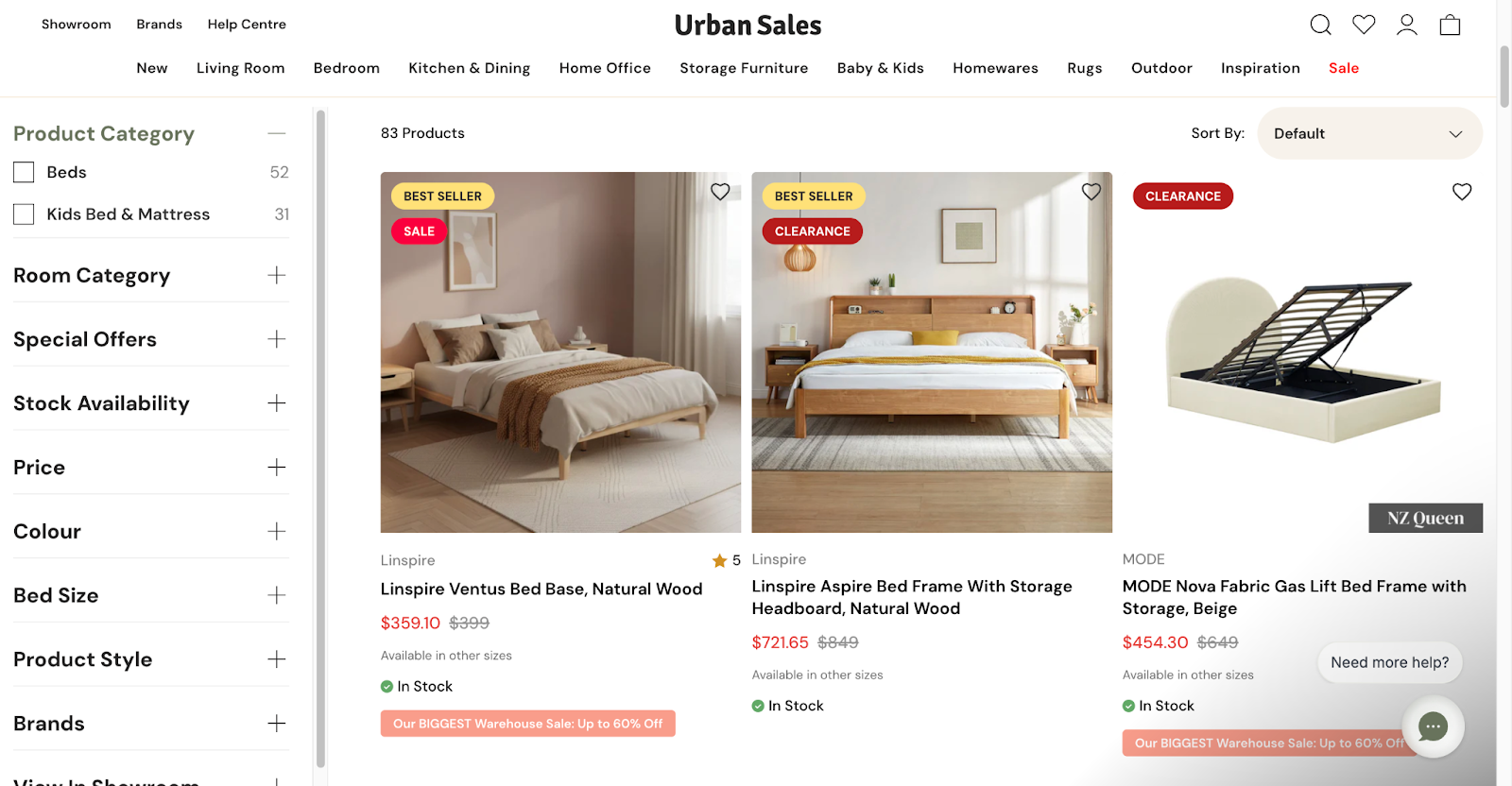Click the star rating on Linspire Ventus
The image size is (1512, 786).
coord(720,560)
